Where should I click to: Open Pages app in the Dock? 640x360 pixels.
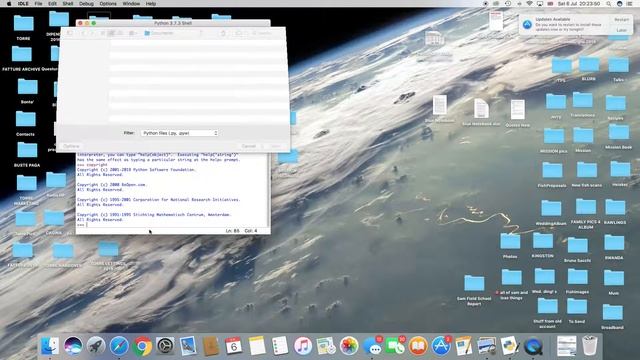(464, 346)
